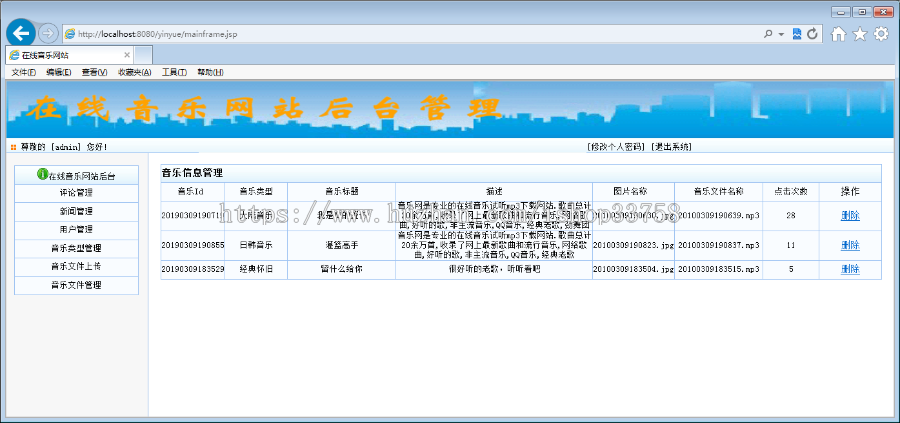Image resolution: width=900 pixels, height=423 pixels.
Task: Open 评论管理 in the sidebar
Action: click(76, 193)
